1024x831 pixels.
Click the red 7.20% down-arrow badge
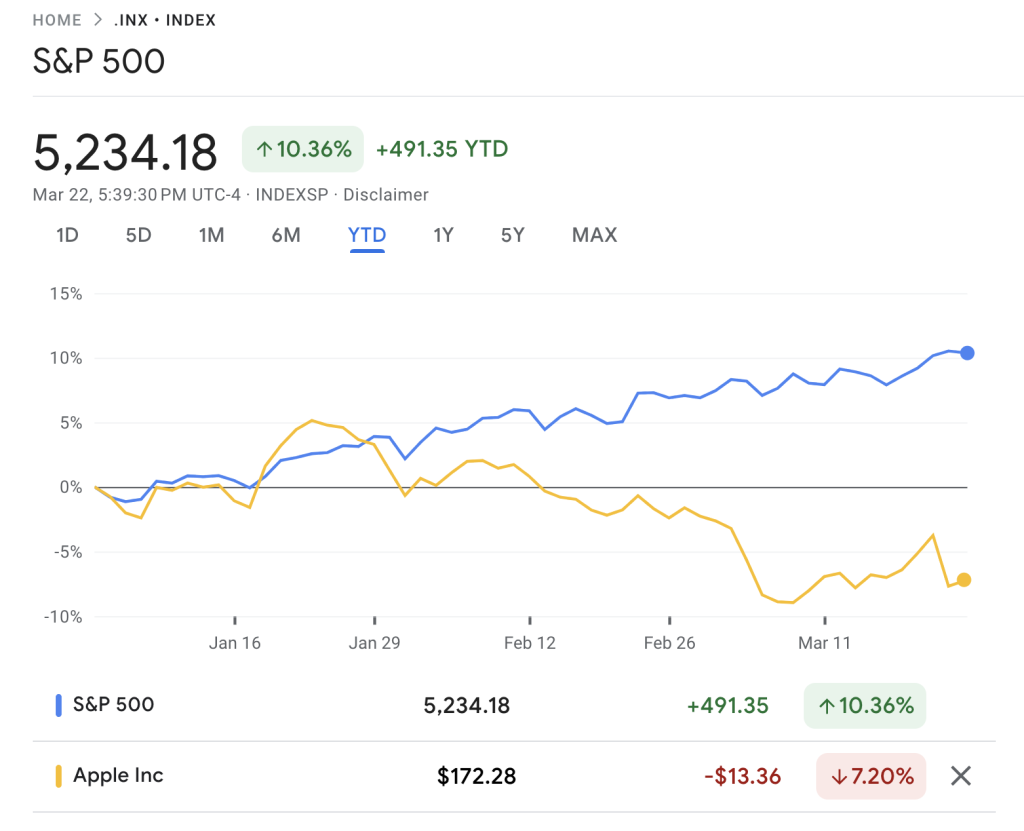[872, 776]
